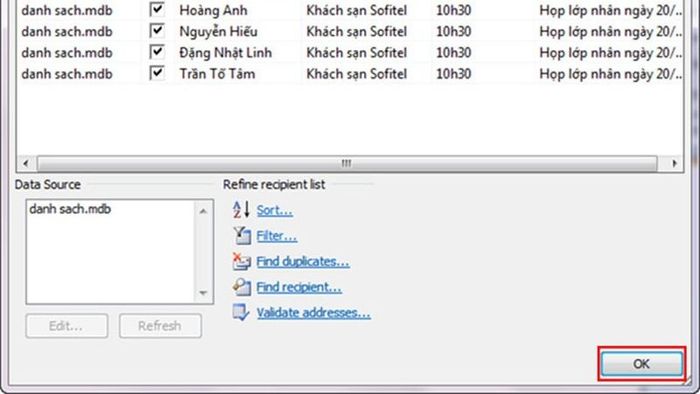
Task: Select danh sach.mdb in Data Source list
Action: 70,209
